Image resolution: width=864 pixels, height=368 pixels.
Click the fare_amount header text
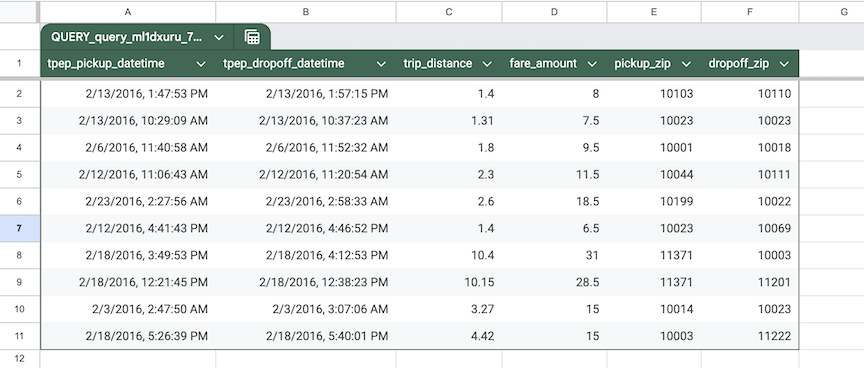coord(543,64)
